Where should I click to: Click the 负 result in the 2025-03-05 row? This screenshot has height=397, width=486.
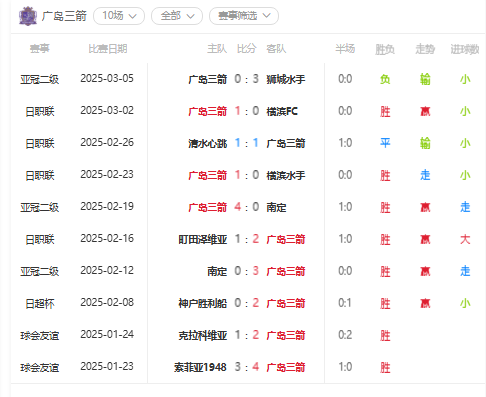[385, 79]
